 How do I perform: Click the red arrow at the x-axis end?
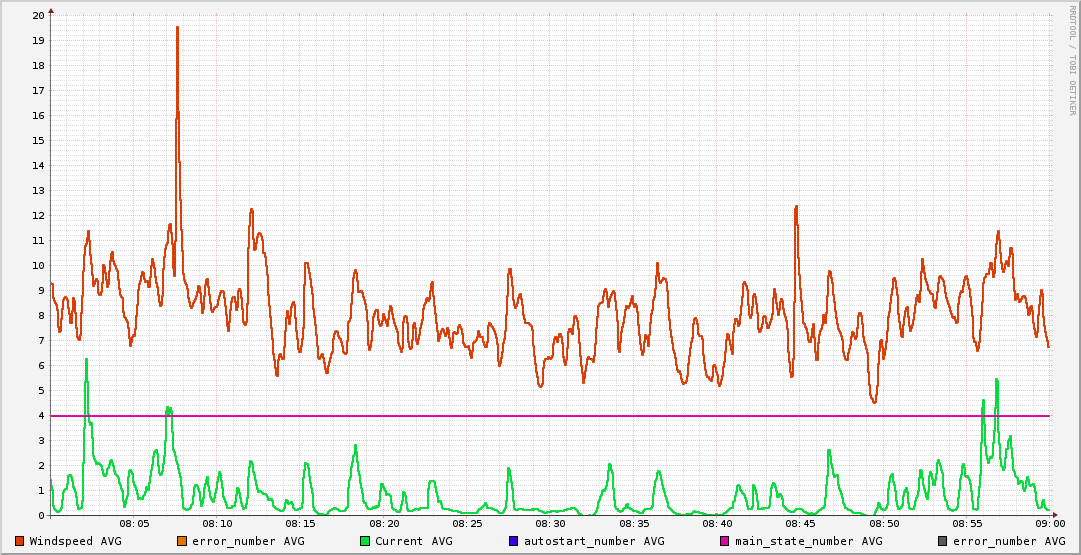pyautogui.click(x=1055, y=515)
